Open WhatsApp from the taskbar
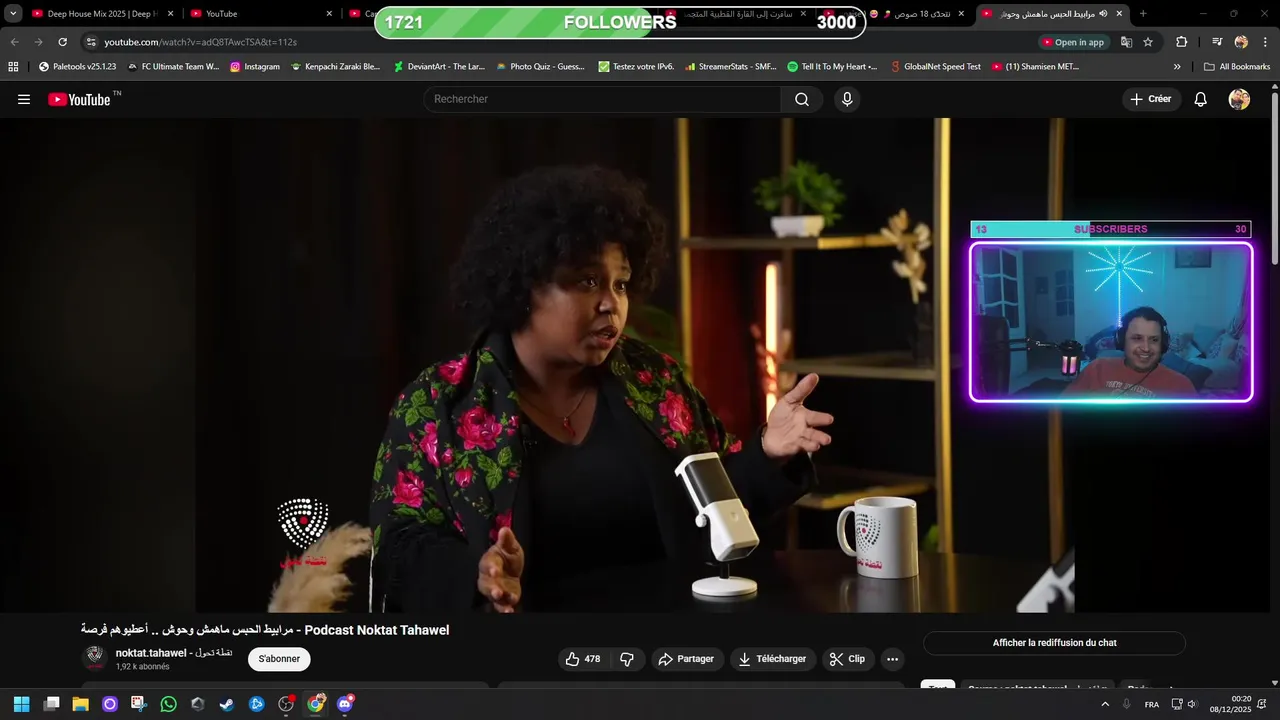 click(168, 704)
